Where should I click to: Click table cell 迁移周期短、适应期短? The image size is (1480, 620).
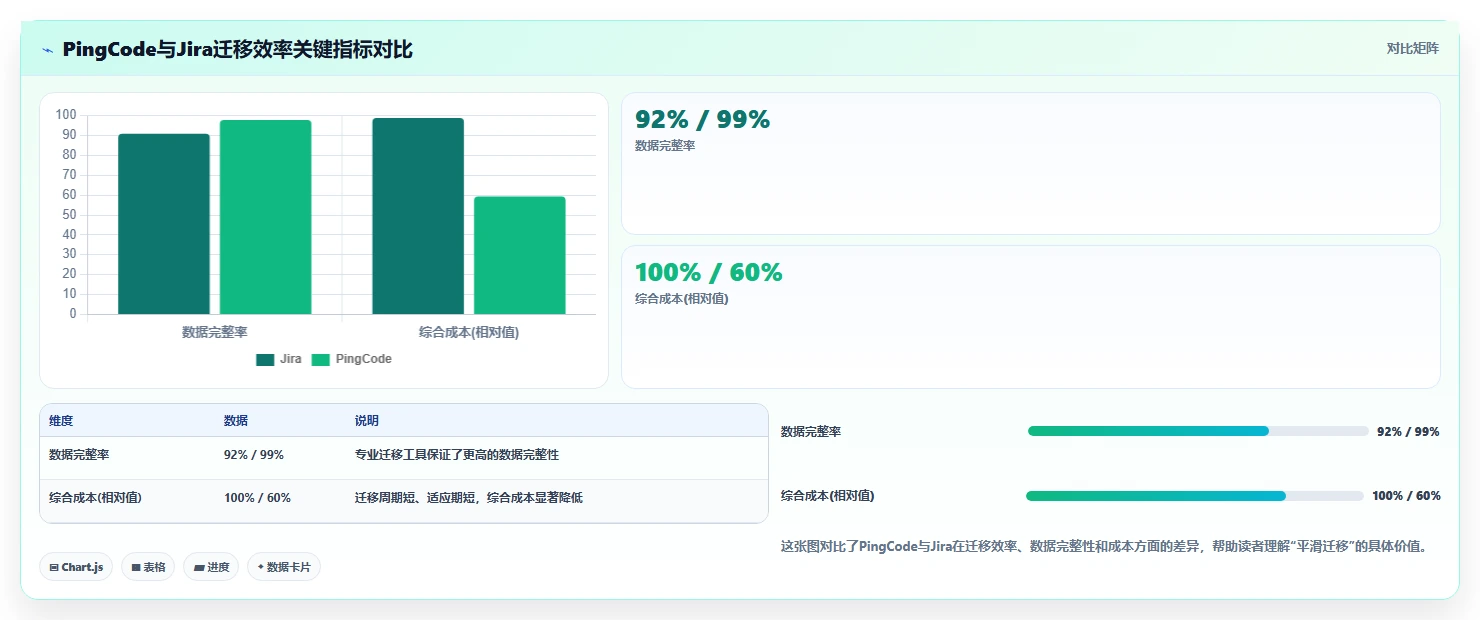coord(469,498)
